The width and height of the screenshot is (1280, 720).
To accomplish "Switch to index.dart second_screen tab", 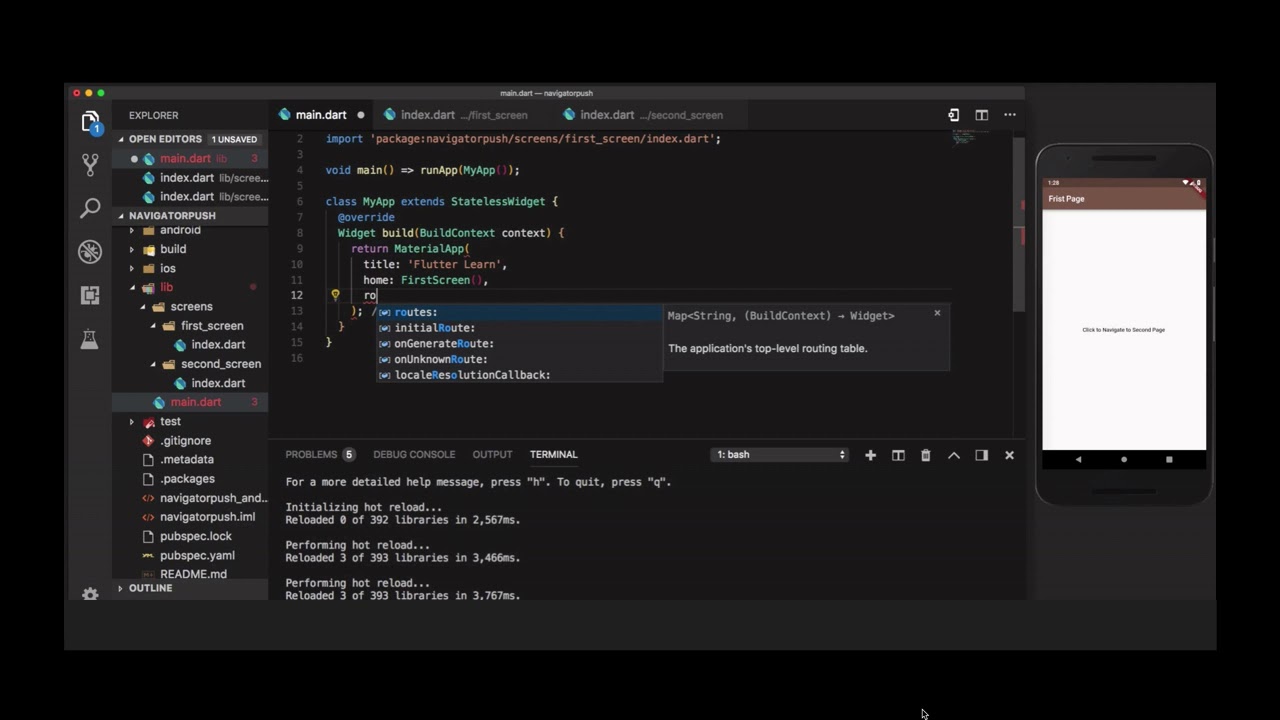I will pos(651,115).
